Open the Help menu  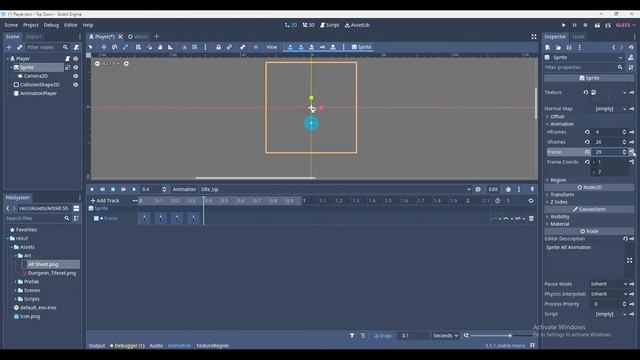tap(88, 25)
